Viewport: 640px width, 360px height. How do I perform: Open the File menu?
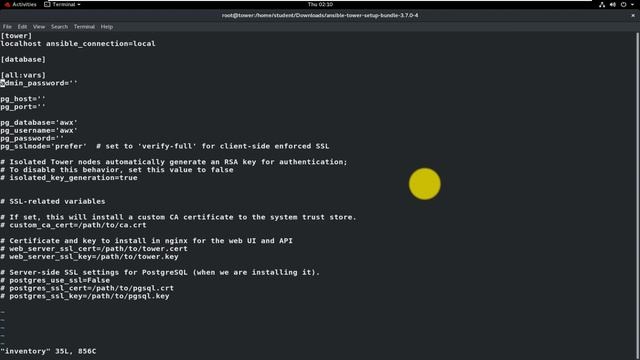click(x=7, y=27)
